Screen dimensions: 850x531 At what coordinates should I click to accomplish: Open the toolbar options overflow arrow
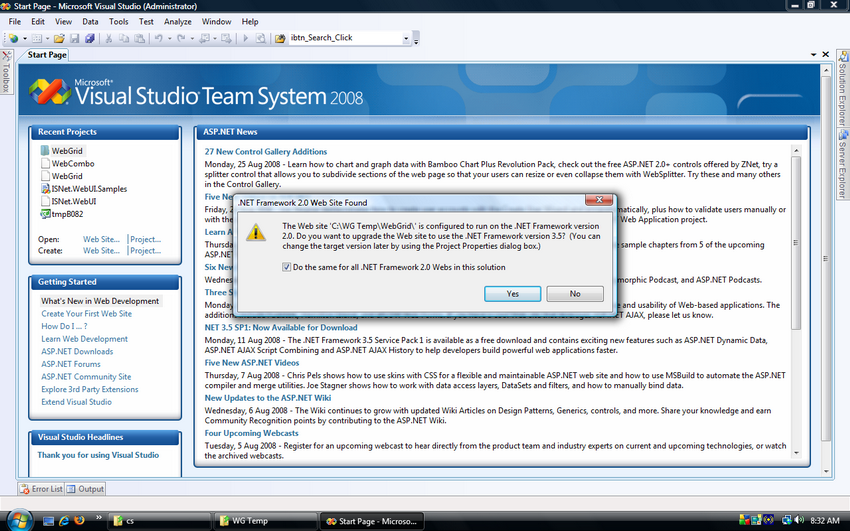(x=416, y=38)
